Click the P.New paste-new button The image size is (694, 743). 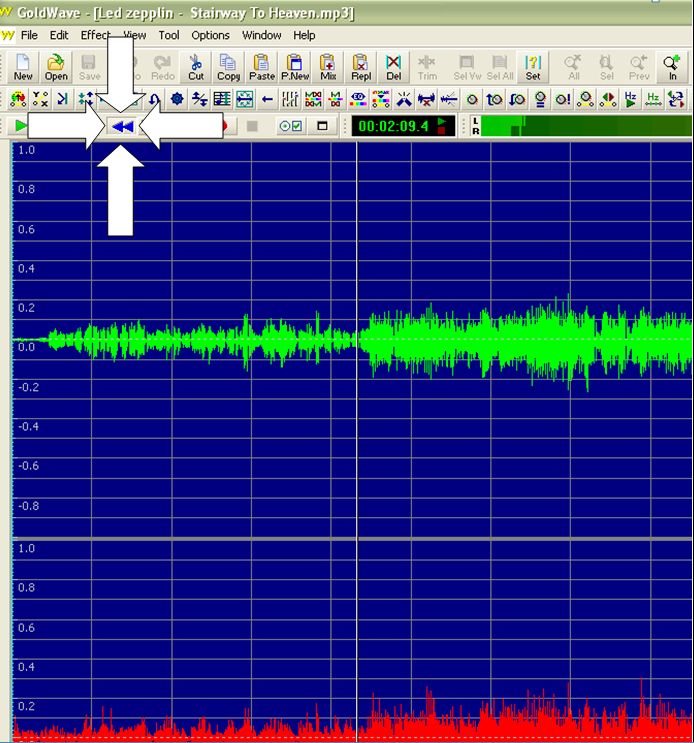point(295,67)
